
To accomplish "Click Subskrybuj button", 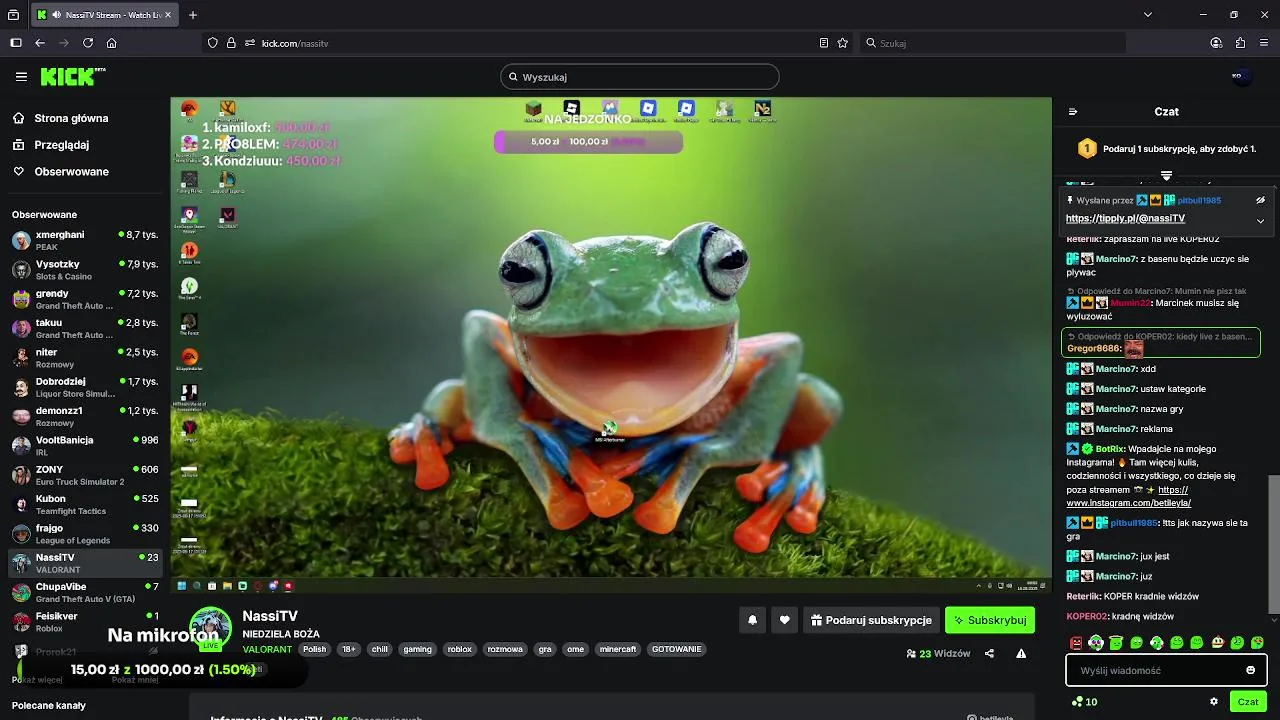I will [x=990, y=620].
